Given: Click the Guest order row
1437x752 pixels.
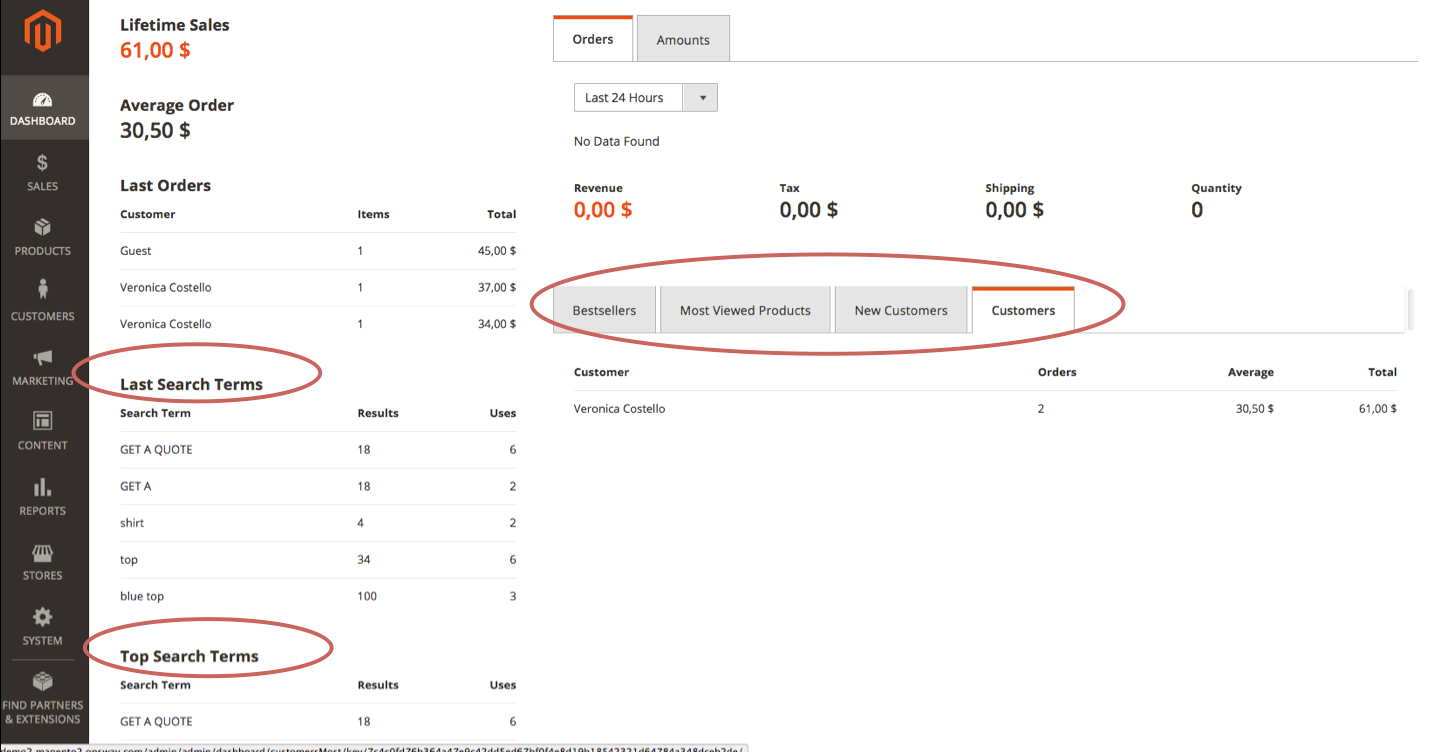Looking at the screenshot, I should coord(318,251).
